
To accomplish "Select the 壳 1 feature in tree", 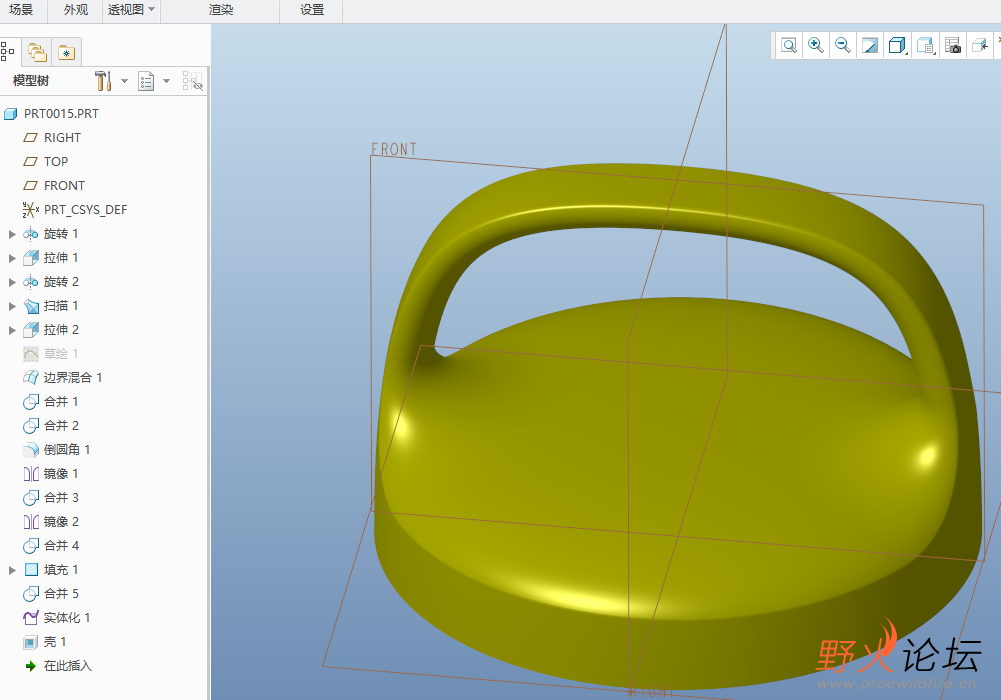I will (x=55, y=642).
